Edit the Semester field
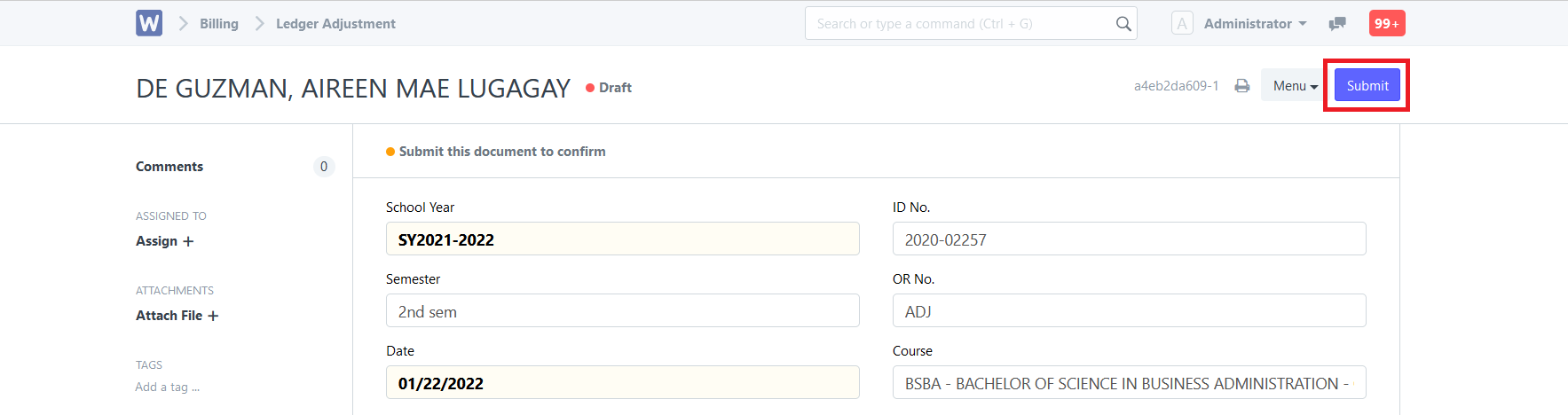This screenshot has height=415, width=1568. pos(623,310)
